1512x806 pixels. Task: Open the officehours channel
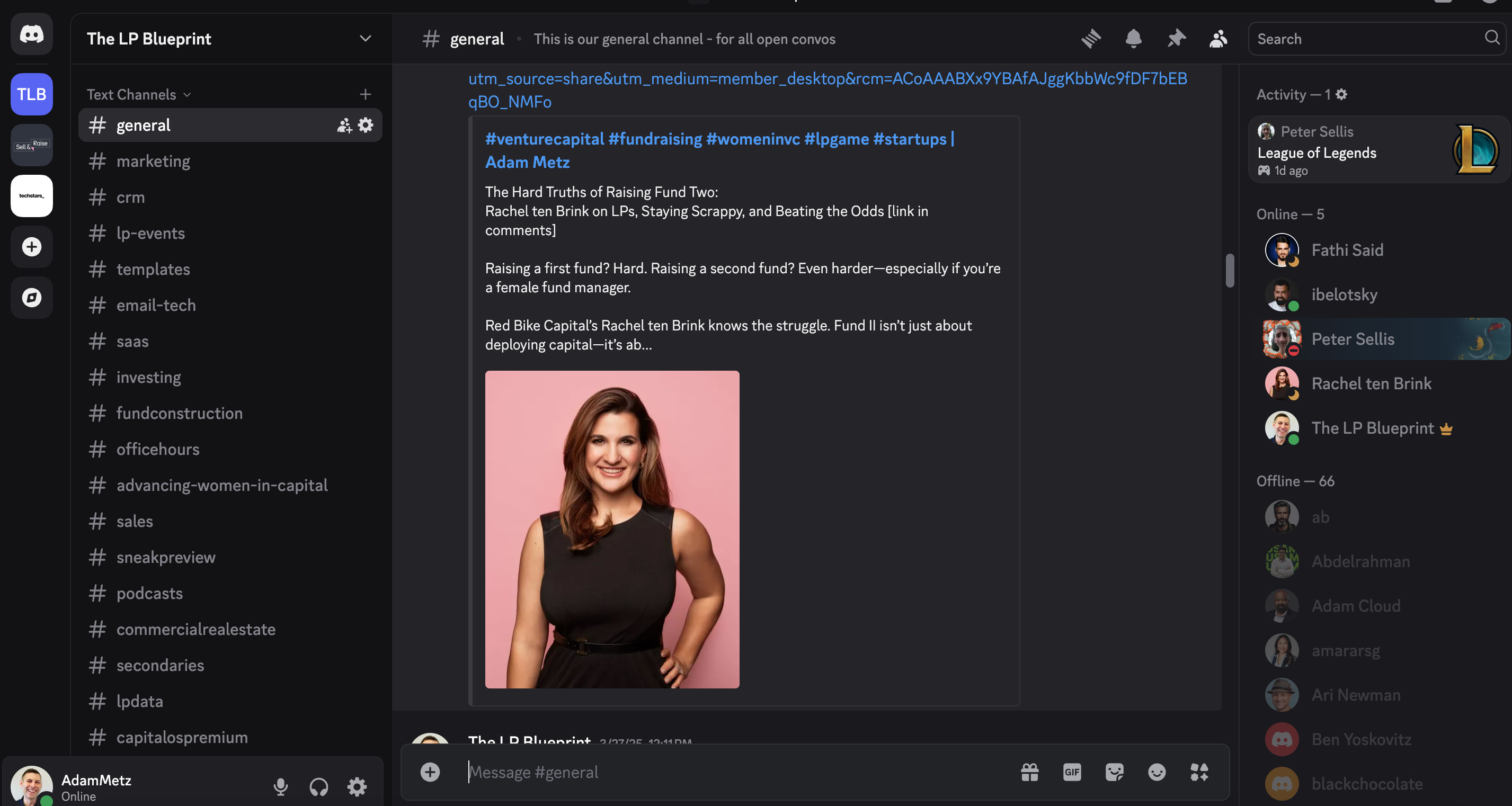[230, 450]
